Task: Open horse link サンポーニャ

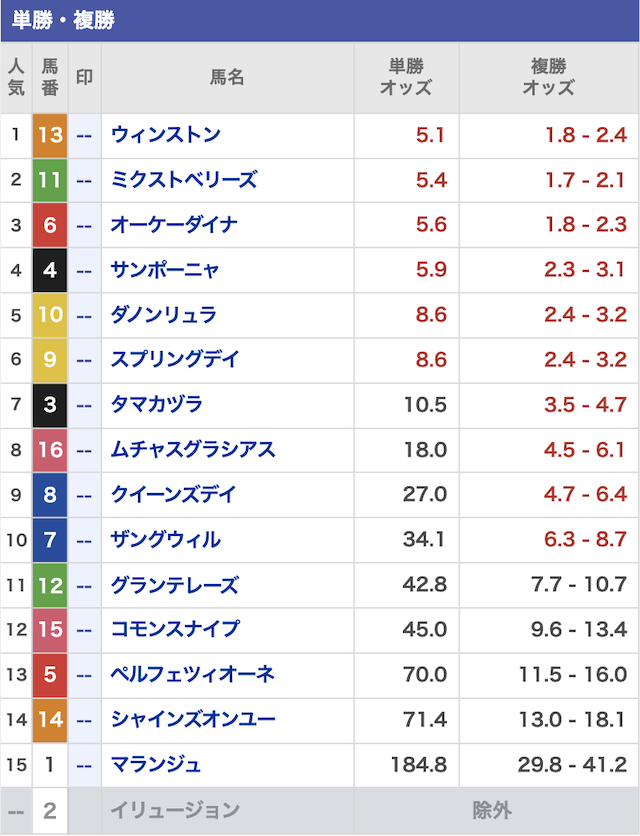Action: pos(165,270)
